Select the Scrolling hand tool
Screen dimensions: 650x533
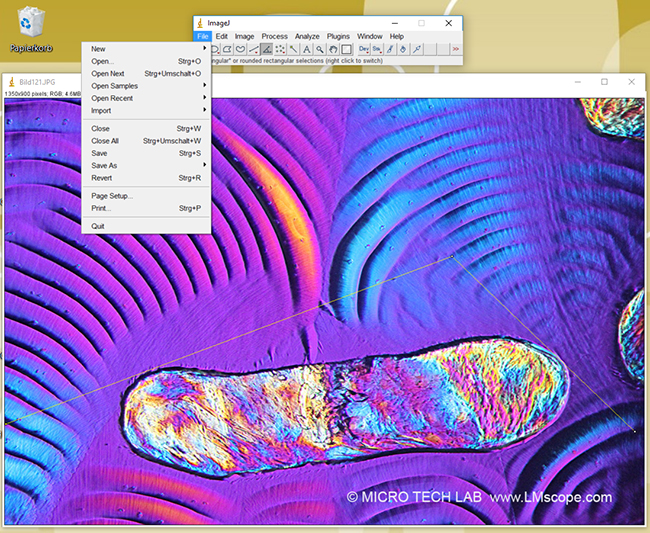tap(333, 49)
